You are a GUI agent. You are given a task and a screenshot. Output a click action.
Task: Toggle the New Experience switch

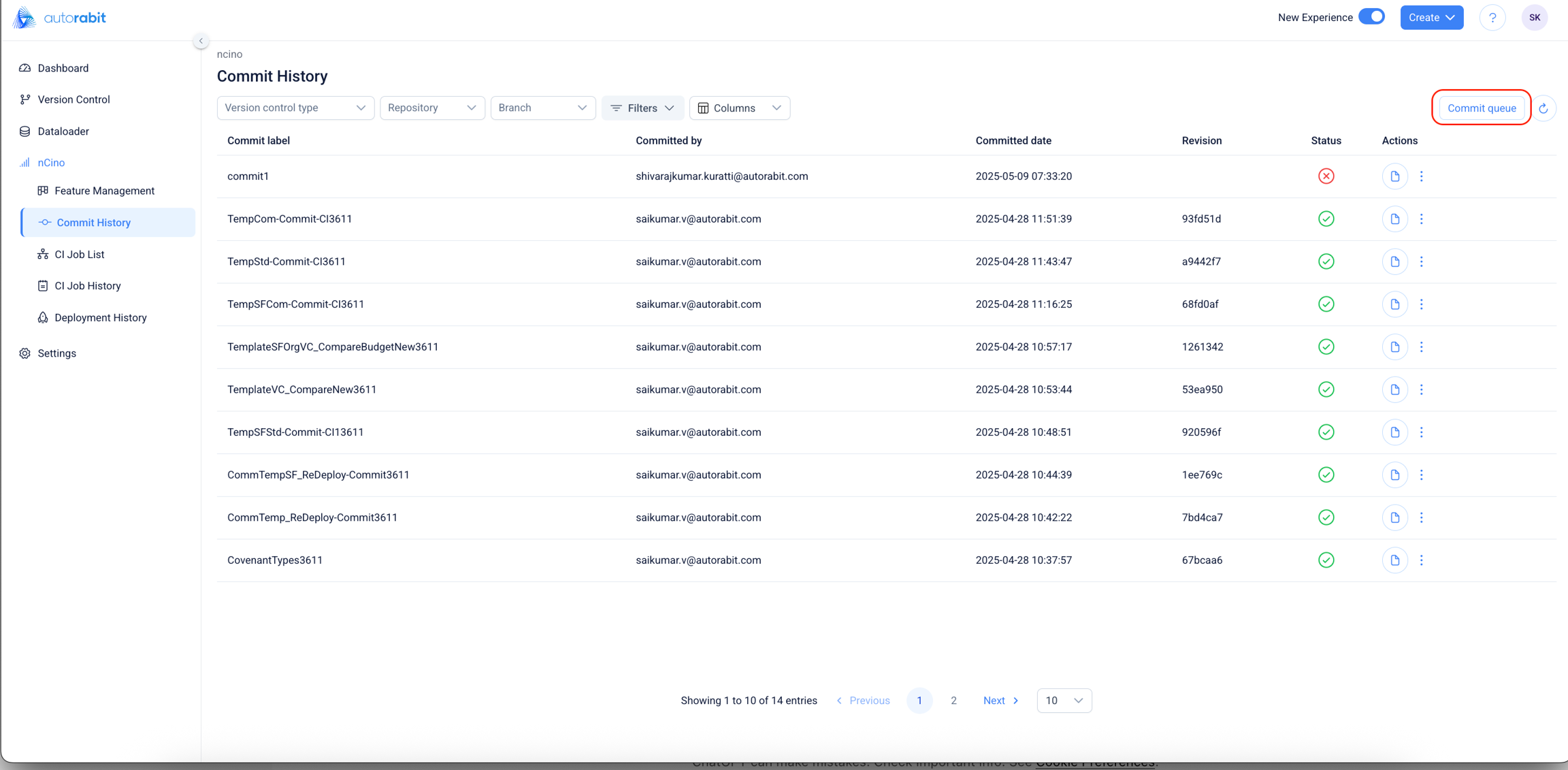[1371, 17]
